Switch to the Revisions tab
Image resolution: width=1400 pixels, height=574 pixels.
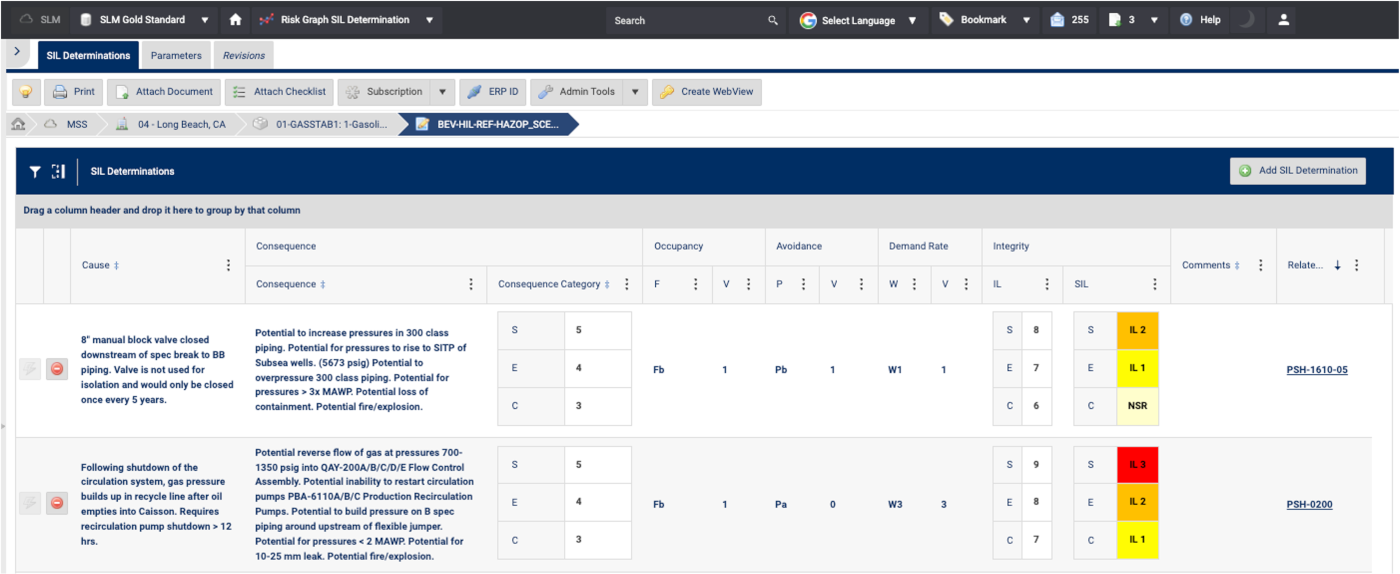244,56
